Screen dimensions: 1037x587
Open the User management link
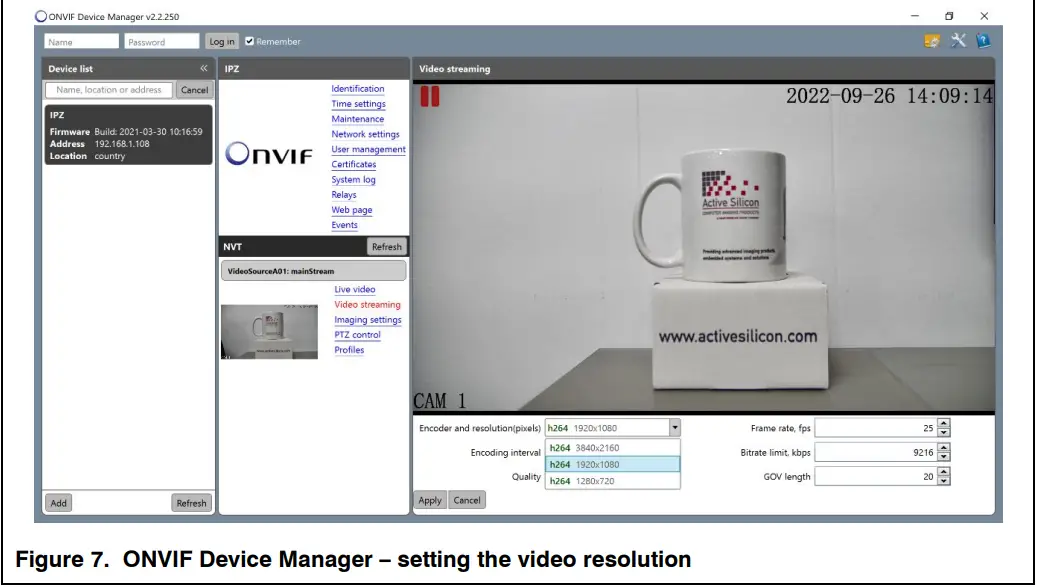point(370,149)
